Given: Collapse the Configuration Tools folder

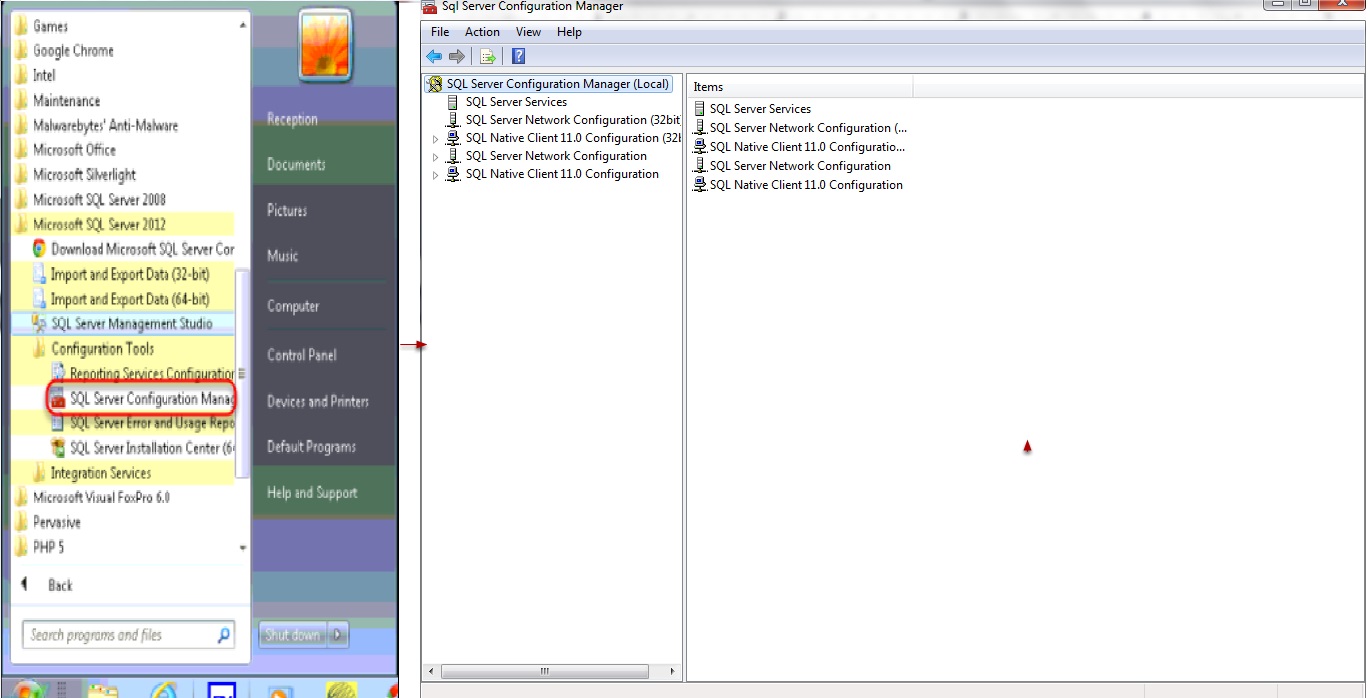Looking at the screenshot, I should pos(102,349).
